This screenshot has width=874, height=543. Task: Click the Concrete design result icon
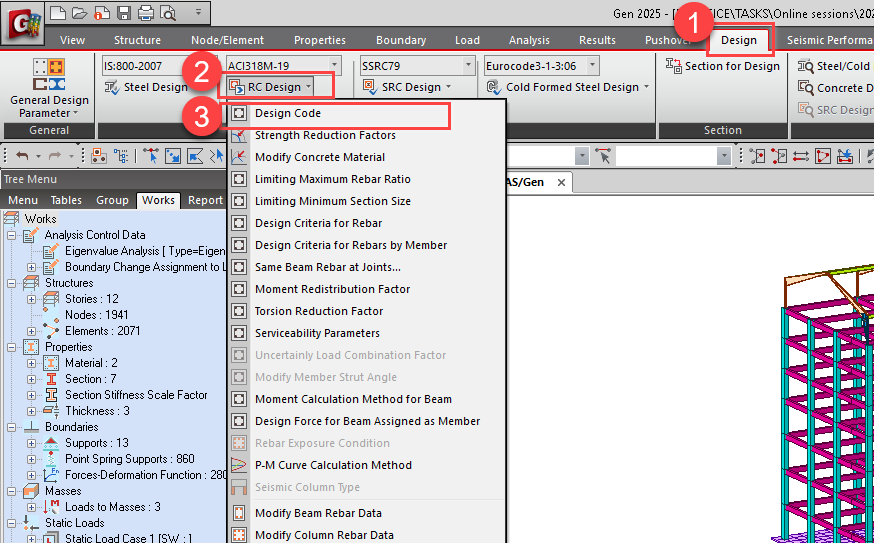point(805,88)
